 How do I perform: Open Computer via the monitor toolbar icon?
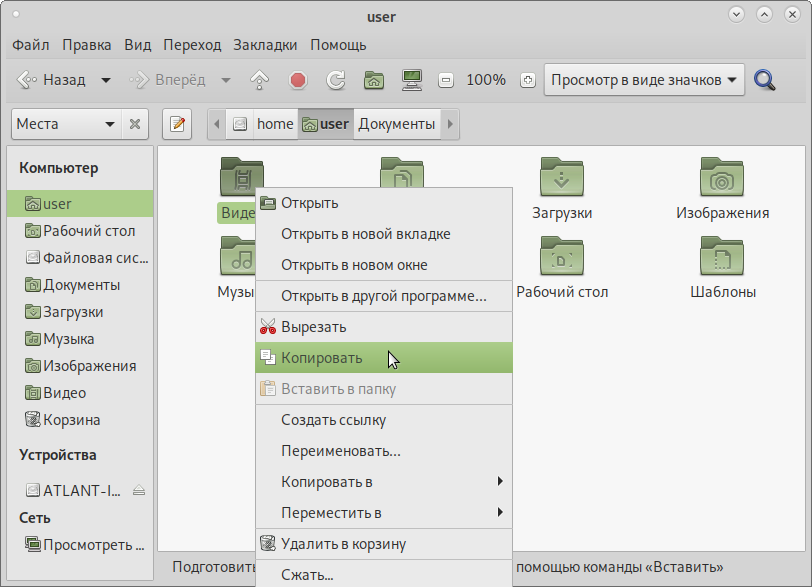click(410, 80)
